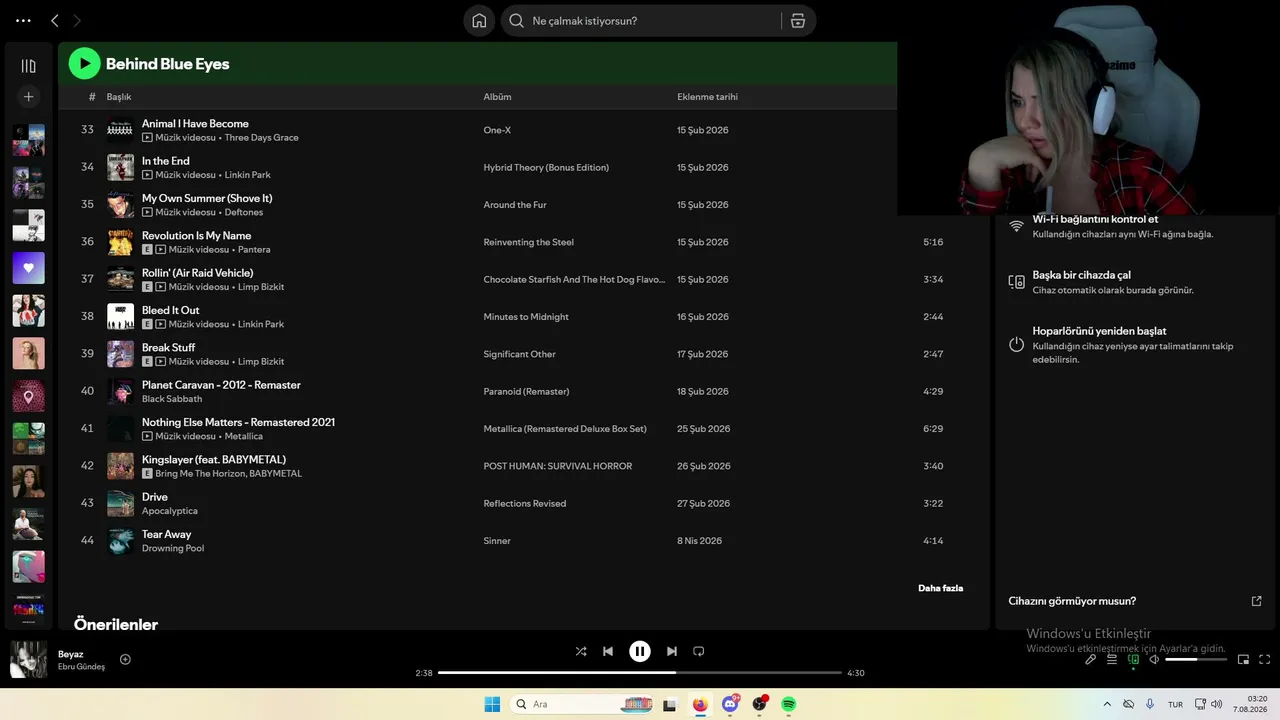Go forward with the right arrow

coord(77,20)
